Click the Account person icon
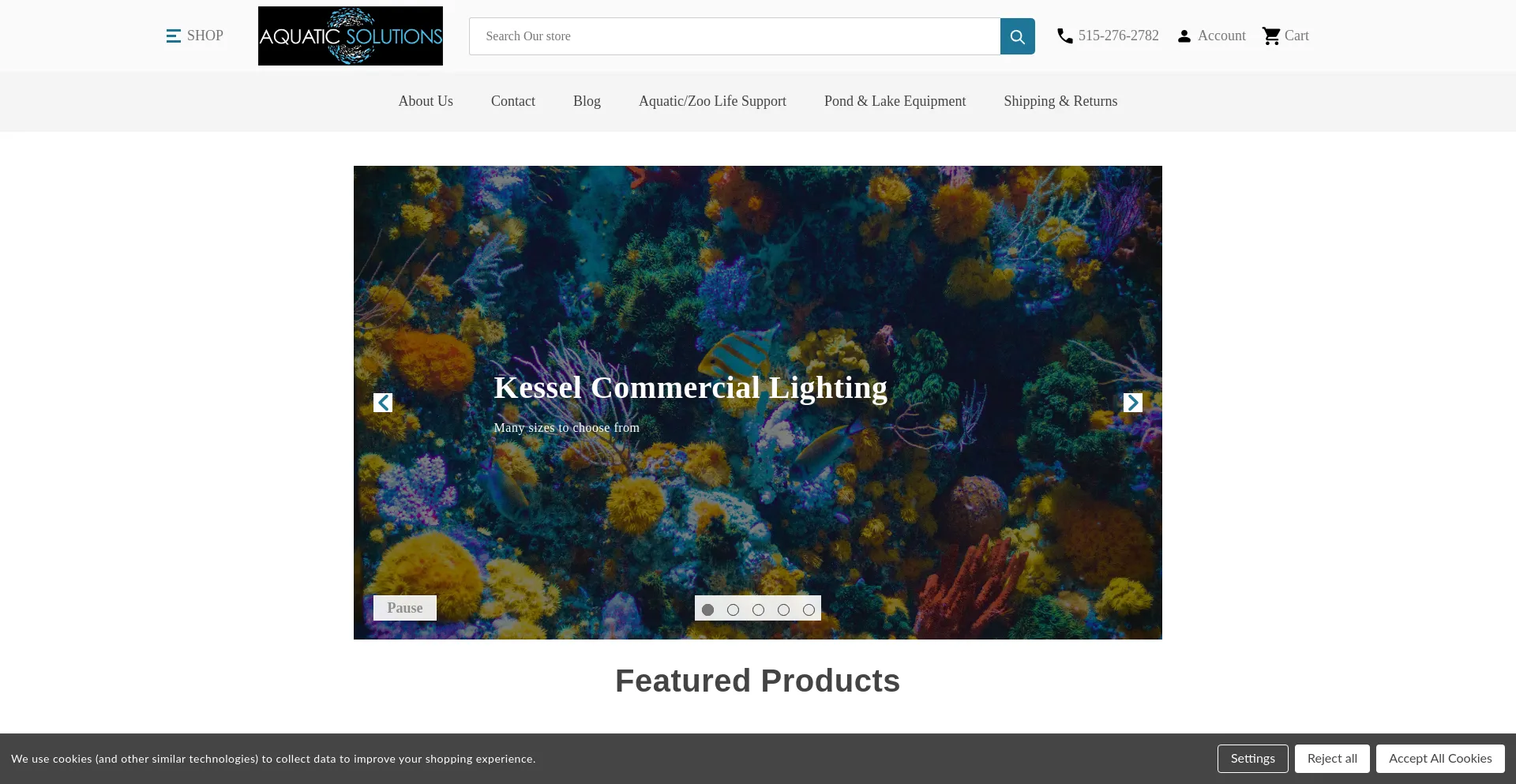This screenshot has height=784, width=1516. pos(1184,36)
